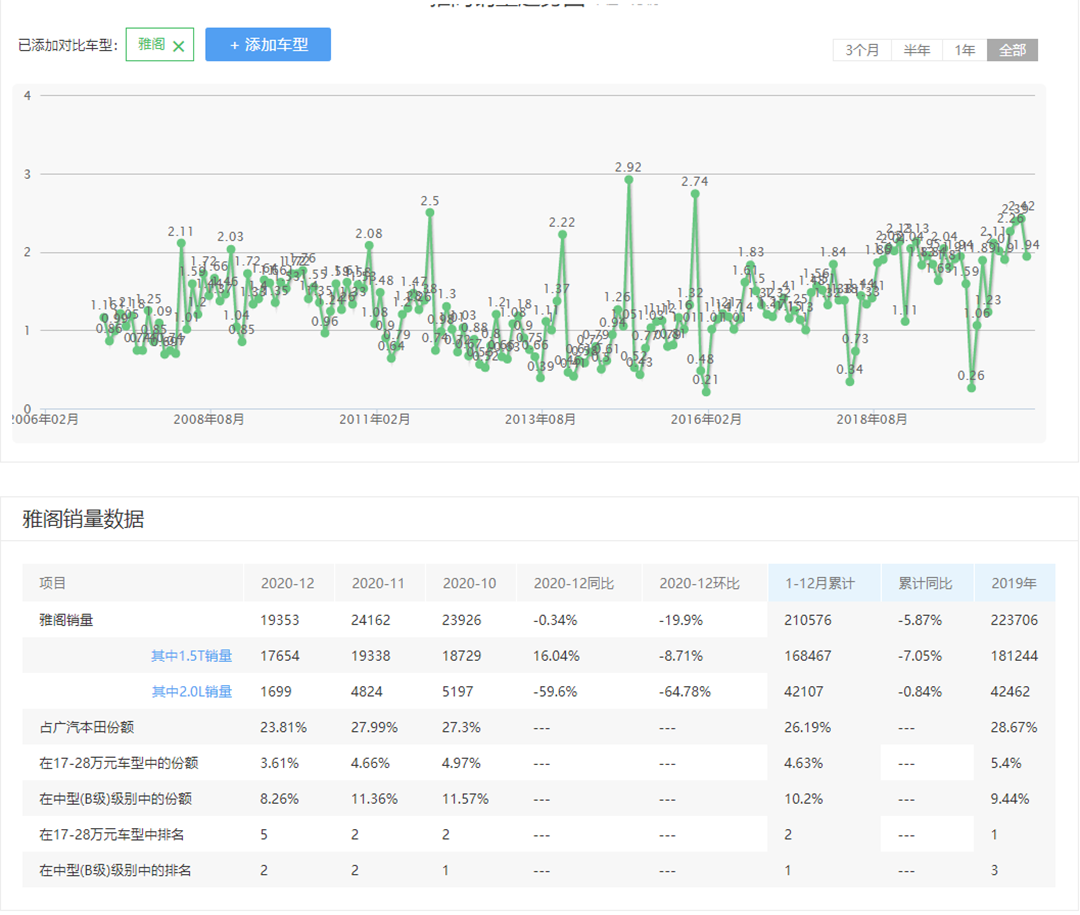Open the 其中1.5T销量 link
The height and width of the screenshot is (915, 1080).
(191, 656)
